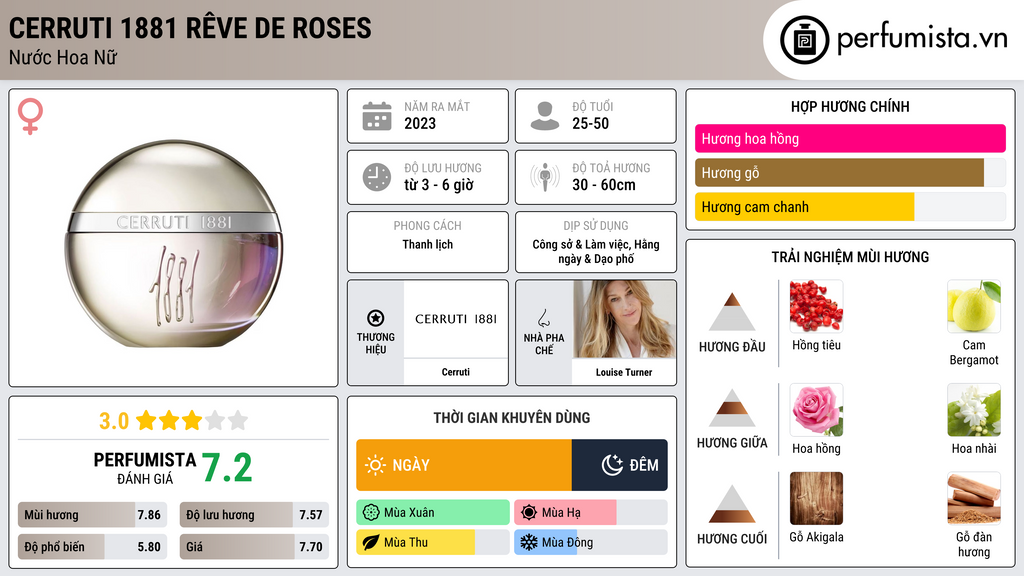This screenshot has width=1024, height=576.
Task: Click the Hương đầu pyramid icon
Action: [732, 312]
